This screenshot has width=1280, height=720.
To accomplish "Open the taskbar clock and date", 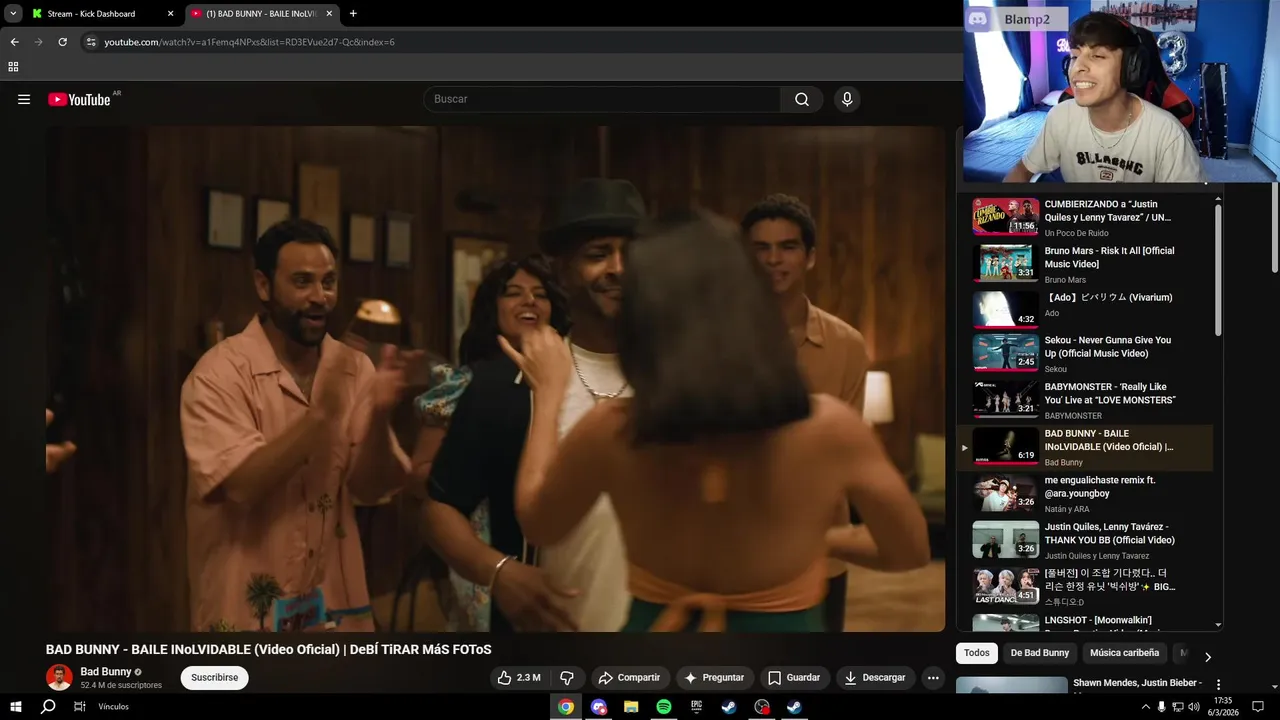I will click(1224, 706).
